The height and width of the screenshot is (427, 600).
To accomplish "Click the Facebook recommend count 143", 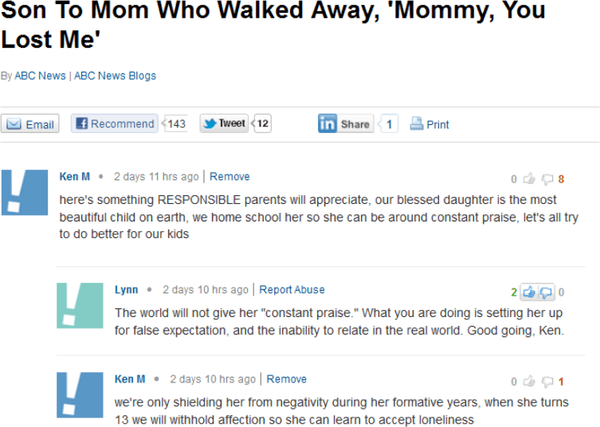I will (176, 124).
